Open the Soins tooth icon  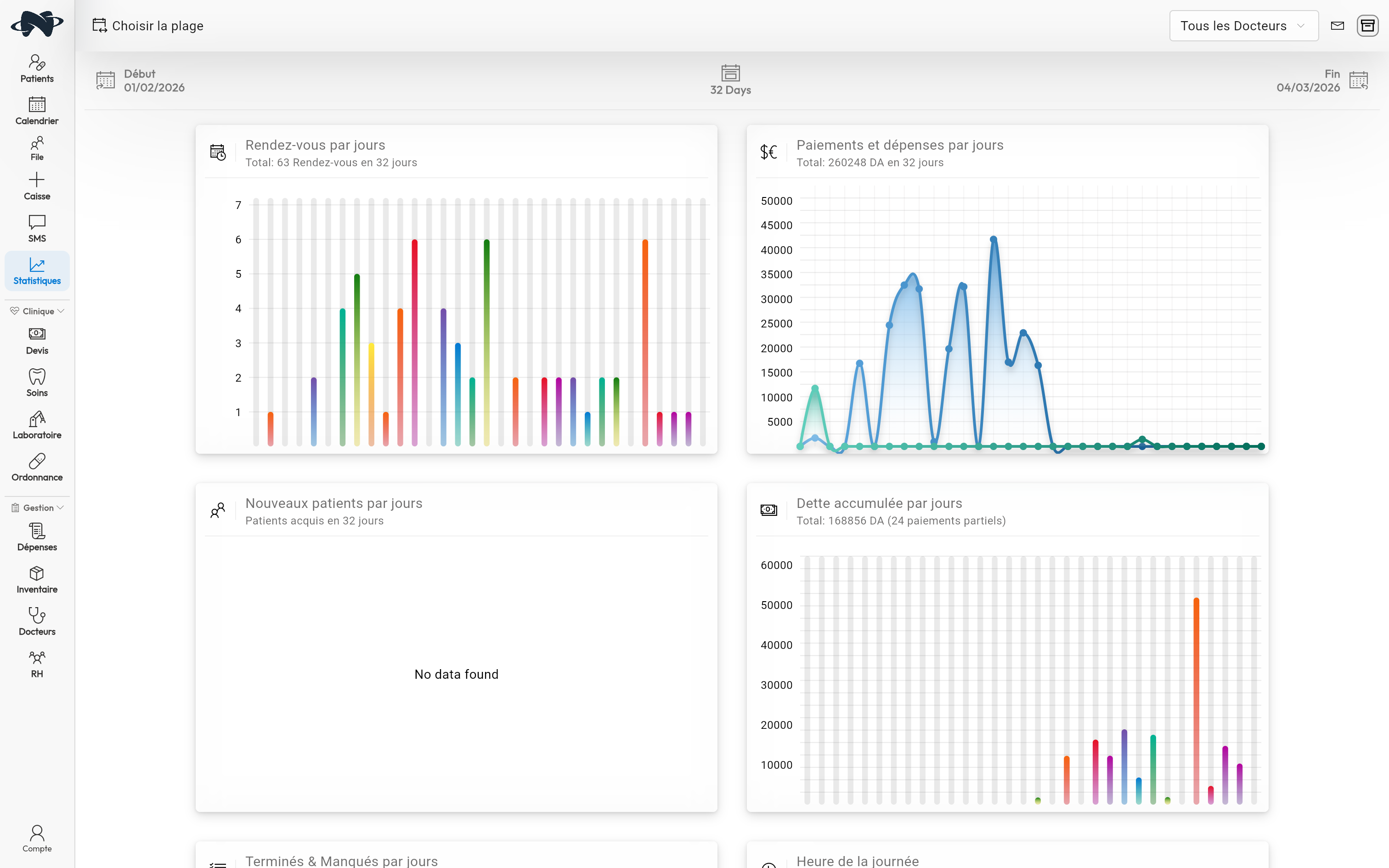[37, 382]
